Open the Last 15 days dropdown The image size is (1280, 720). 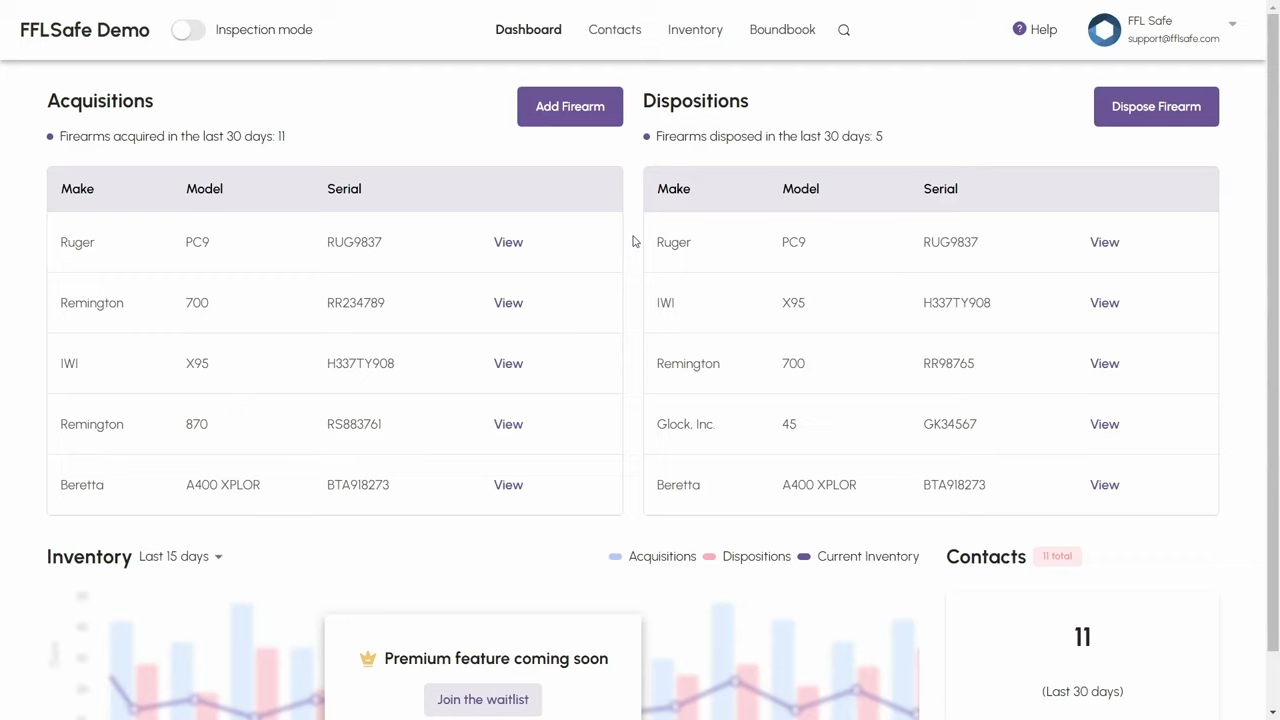(178, 556)
